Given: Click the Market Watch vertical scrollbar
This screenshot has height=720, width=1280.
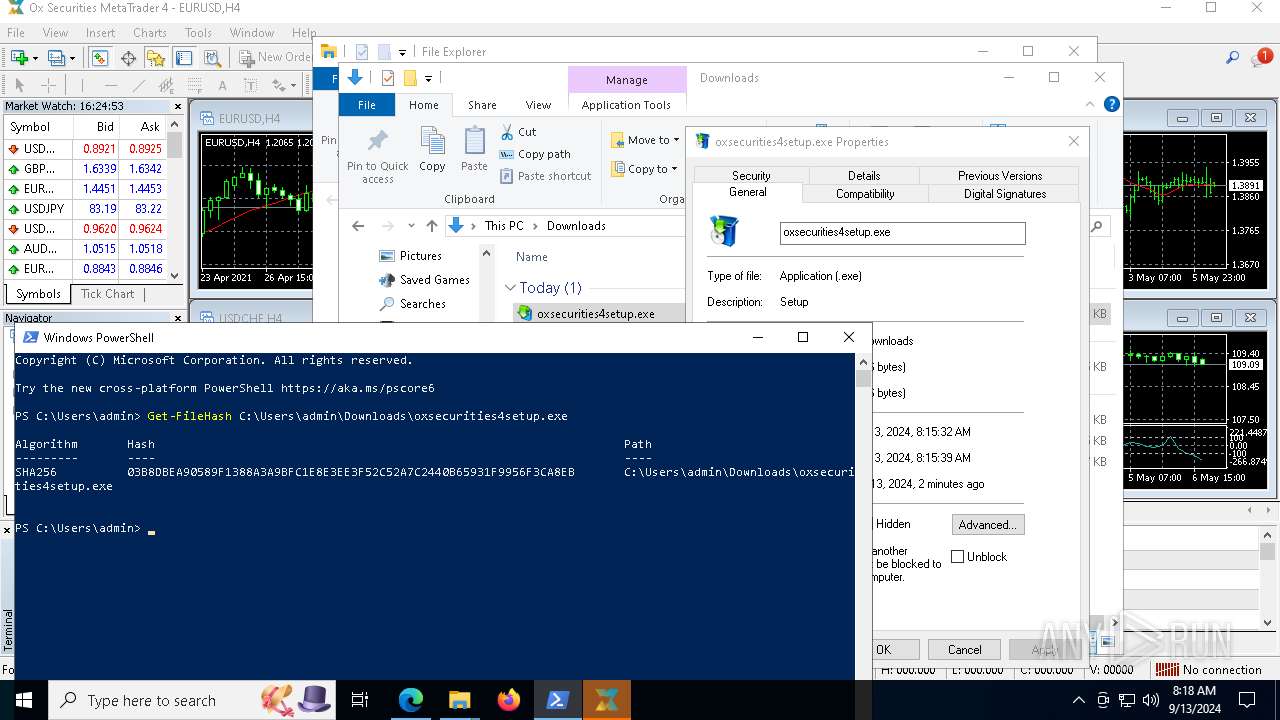Looking at the screenshot, I should point(175,207).
